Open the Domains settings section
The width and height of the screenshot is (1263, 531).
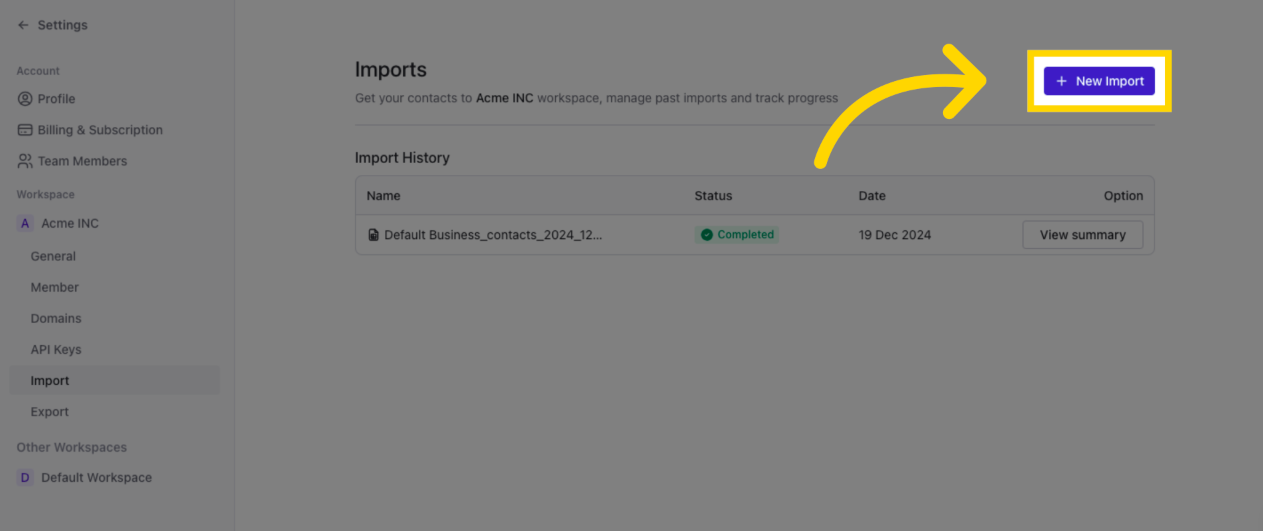[x=56, y=318]
